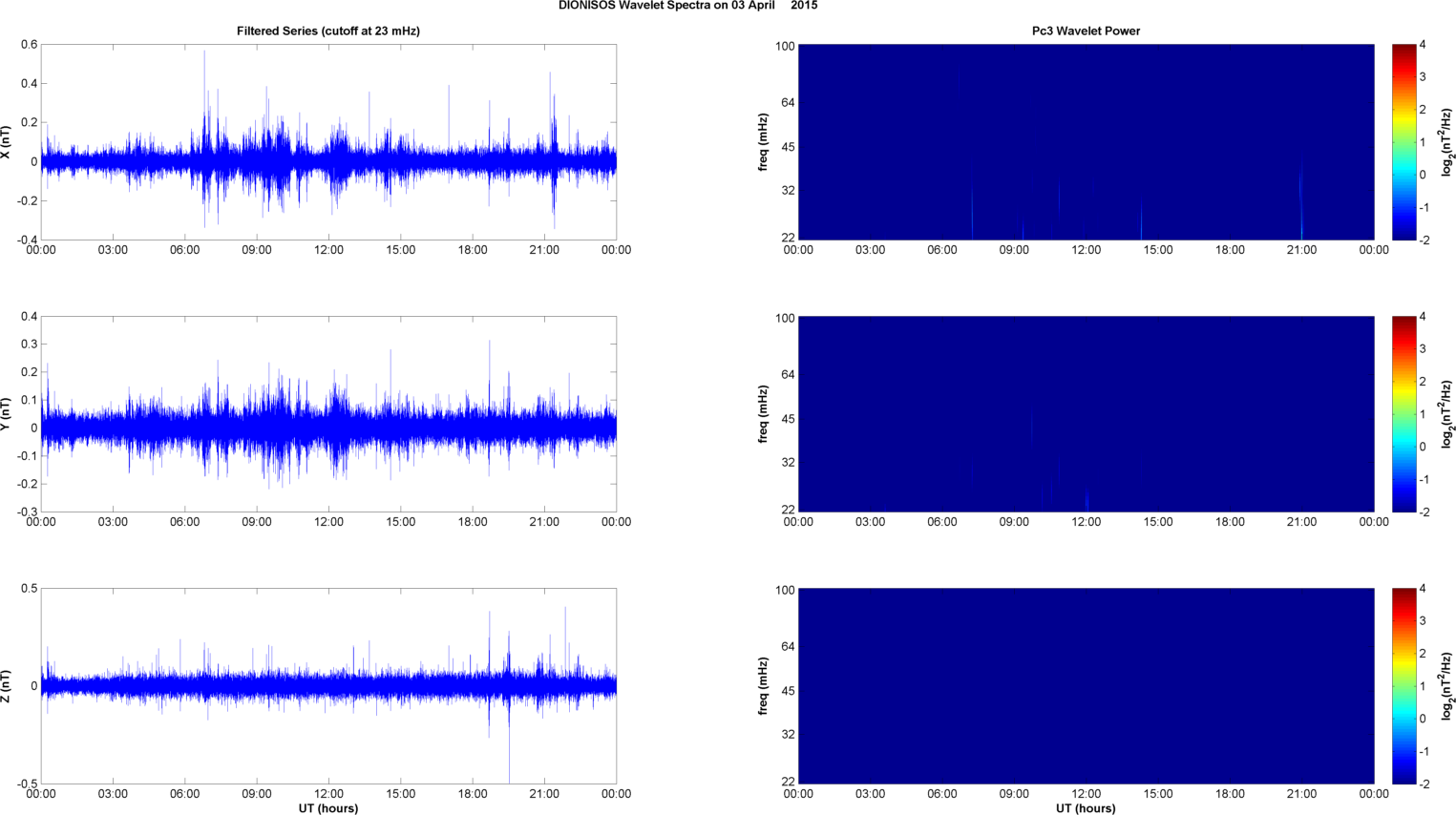
Task: Click inside the top Pc3 wavelet spectrogram
Action: 1086,142
